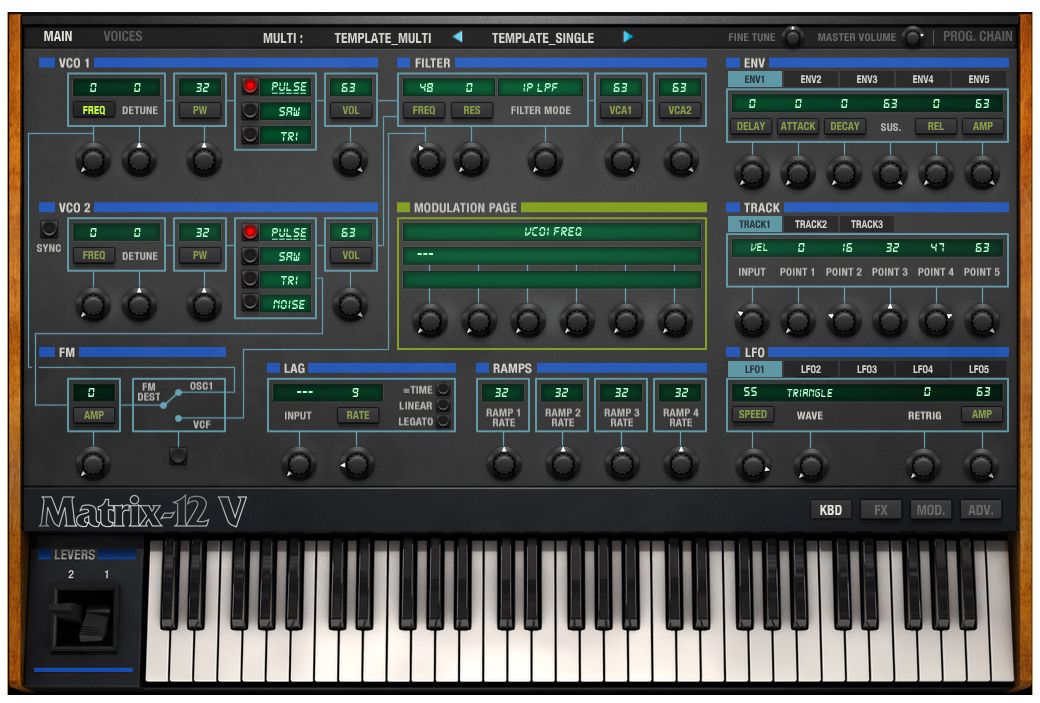Click the LFO Speed knob
Image resolution: width=1040 pixels, height=703 pixels.
pos(753,465)
